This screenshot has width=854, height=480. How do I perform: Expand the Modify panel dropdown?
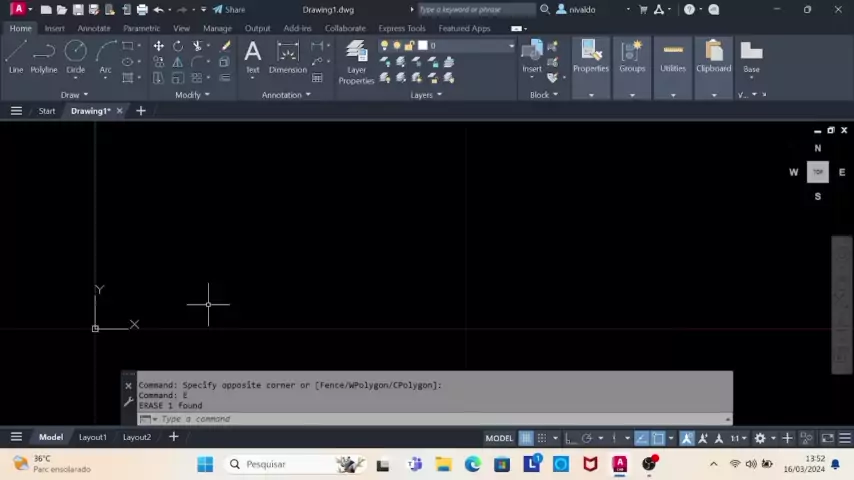point(192,95)
